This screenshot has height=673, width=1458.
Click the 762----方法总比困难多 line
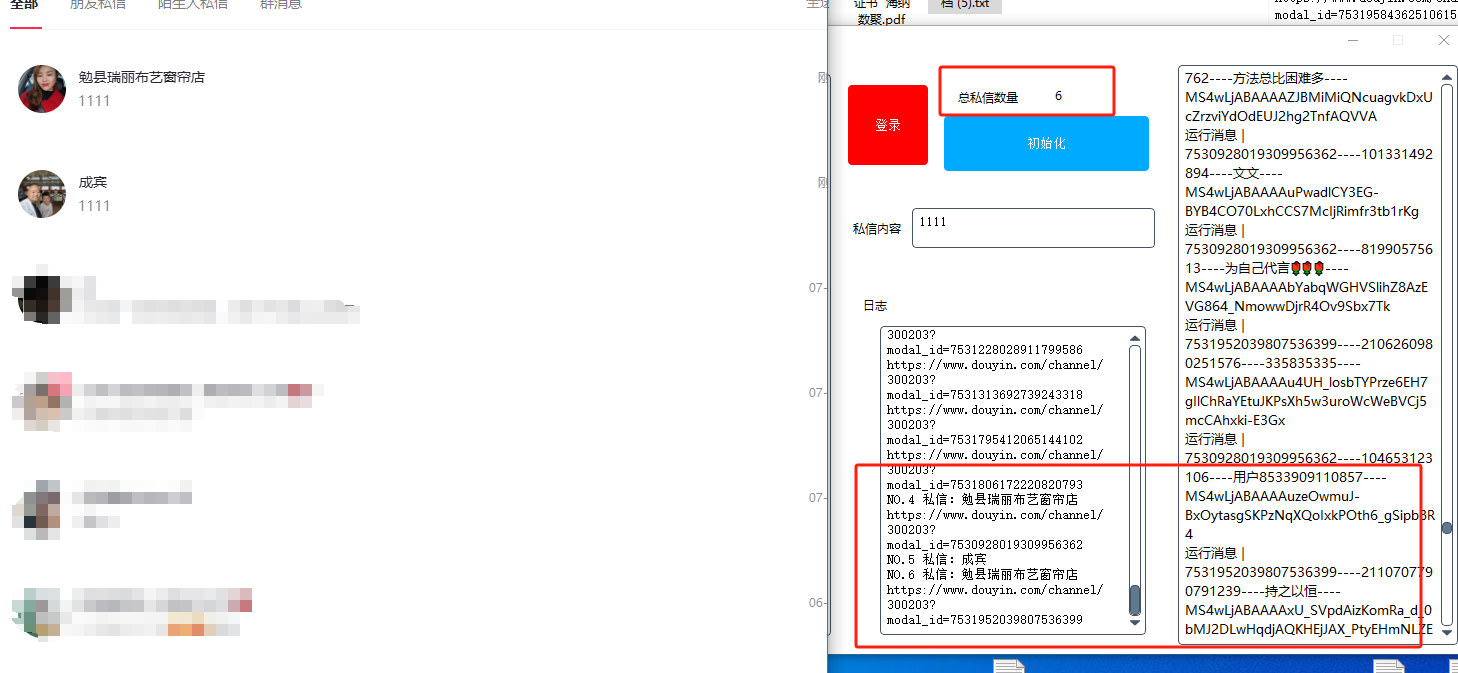pyautogui.click(x=1267, y=78)
